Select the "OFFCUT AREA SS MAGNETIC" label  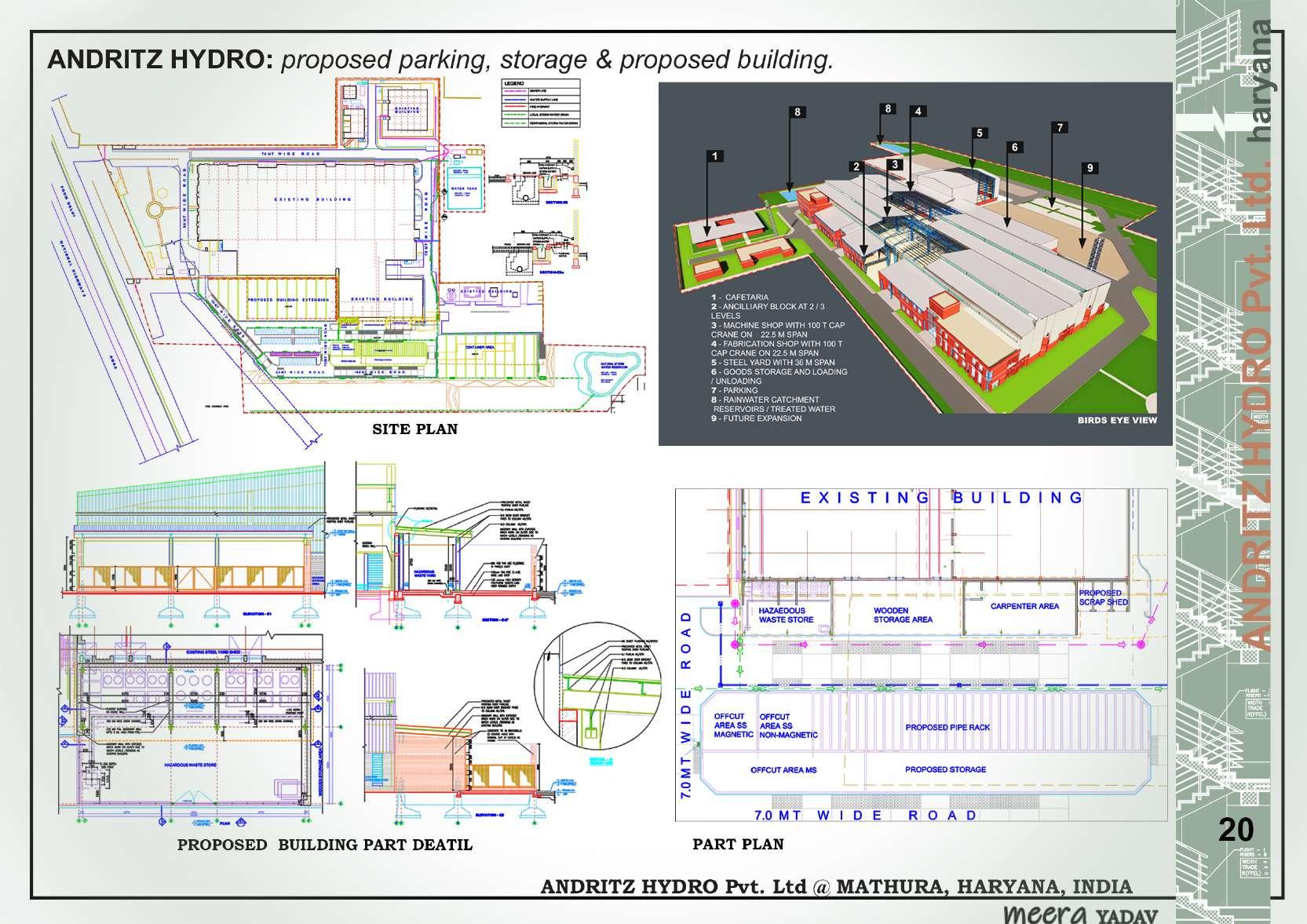(734, 725)
